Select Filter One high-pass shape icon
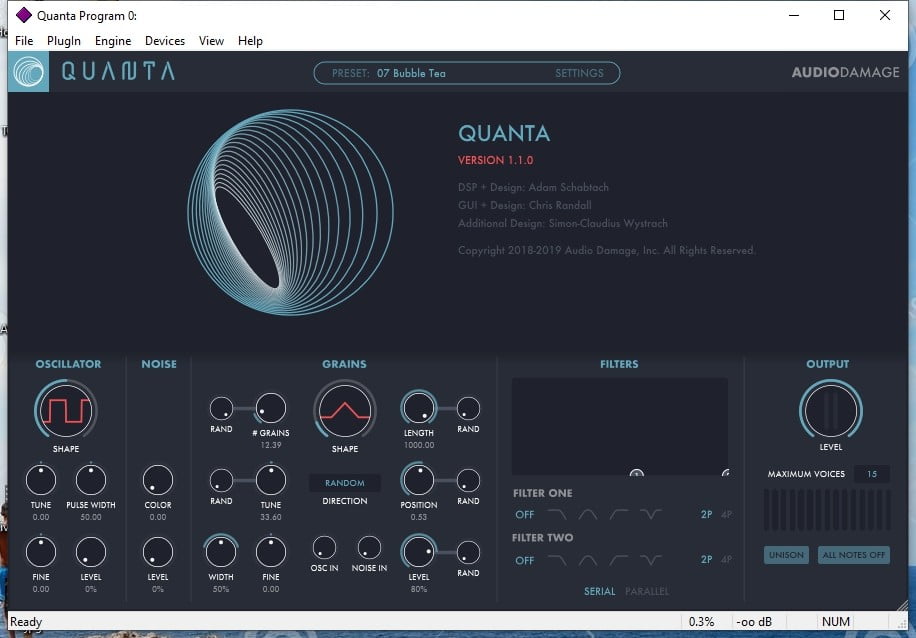This screenshot has height=638, width=916. pos(619,514)
